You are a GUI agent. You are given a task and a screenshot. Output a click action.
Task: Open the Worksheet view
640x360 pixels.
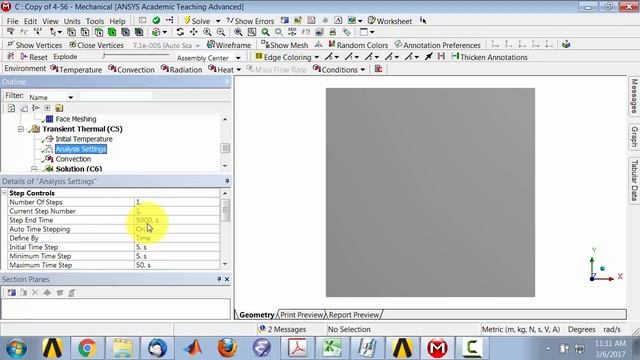click(x=390, y=21)
